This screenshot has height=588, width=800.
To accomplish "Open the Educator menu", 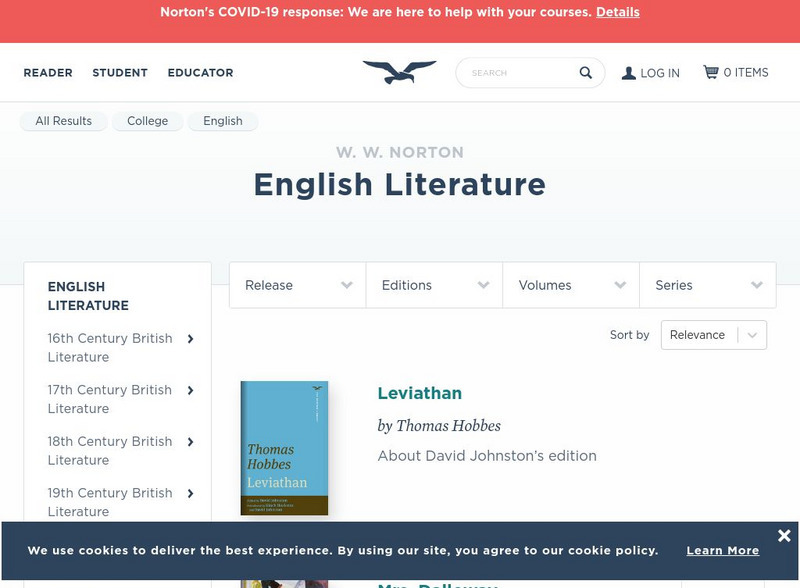I will [x=200, y=73].
